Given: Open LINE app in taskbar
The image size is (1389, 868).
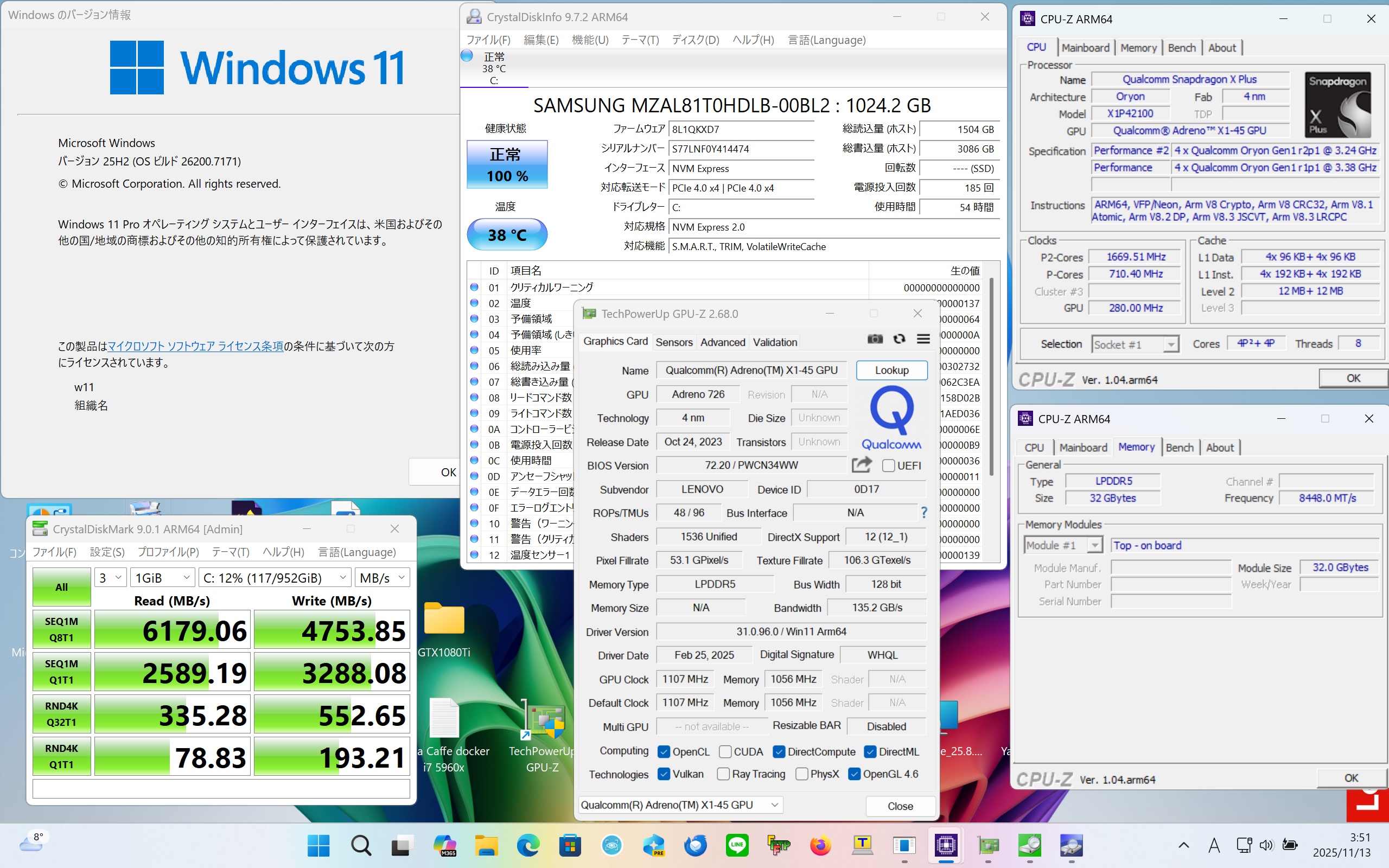Looking at the screenshot, I should coord(737,845).
